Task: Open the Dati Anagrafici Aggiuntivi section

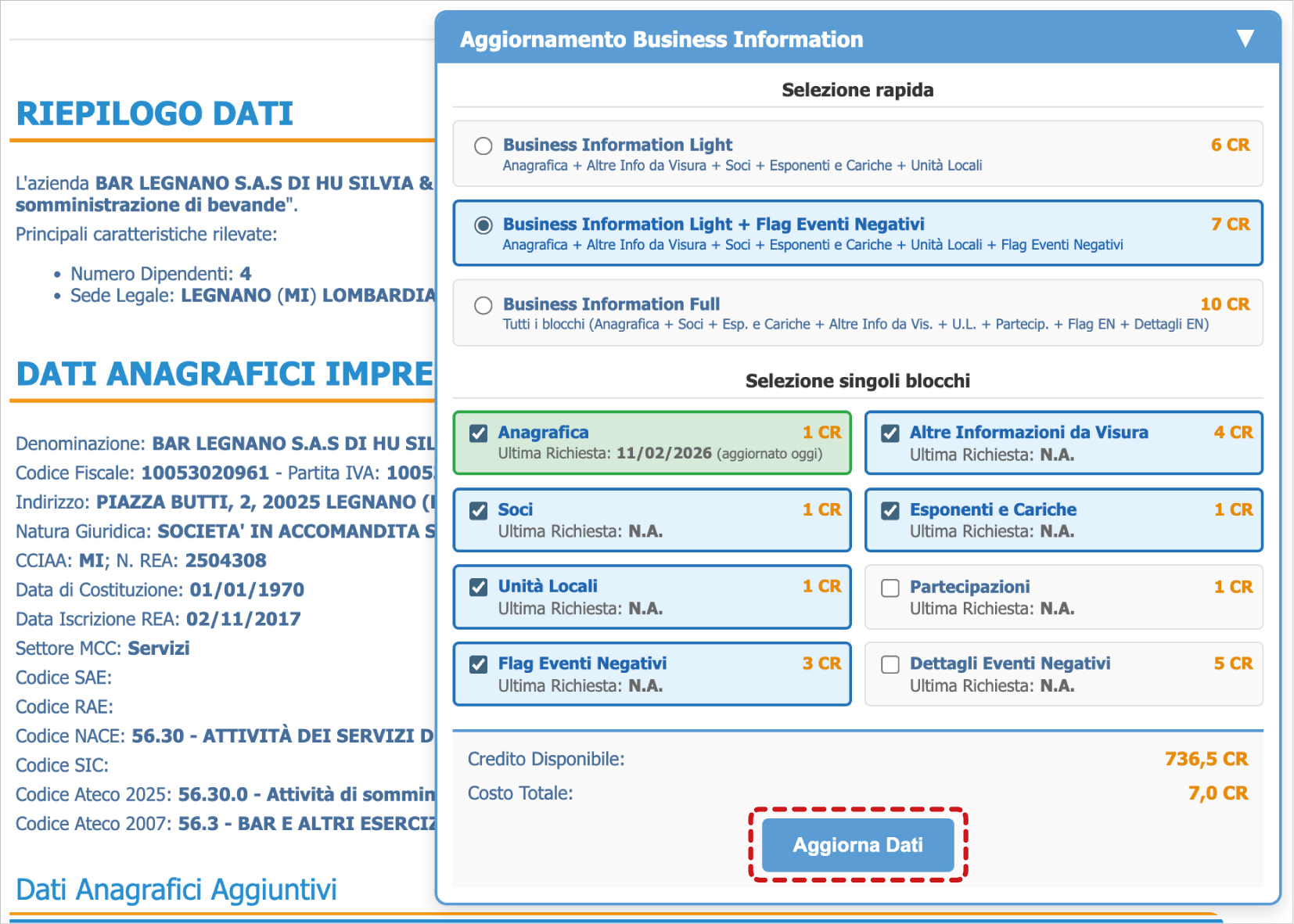Action: 176,890
